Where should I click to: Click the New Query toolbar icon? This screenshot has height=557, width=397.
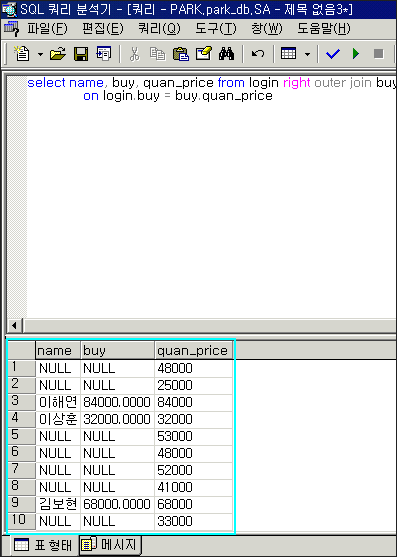pos(22,54)
